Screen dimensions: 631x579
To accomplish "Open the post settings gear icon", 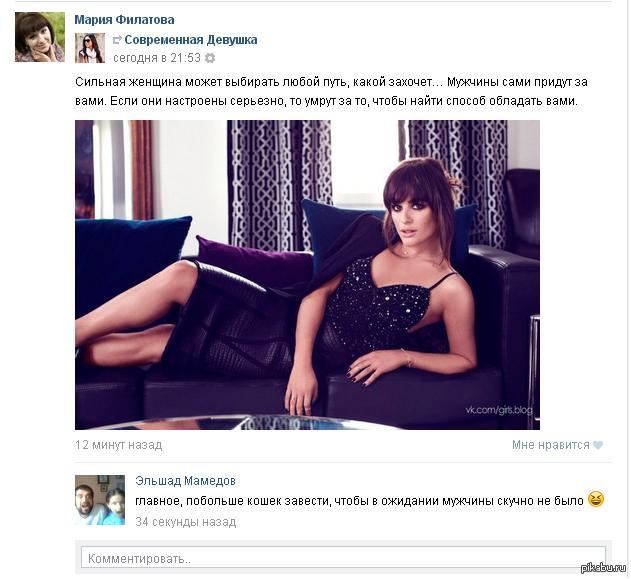I will click(210, 58).
